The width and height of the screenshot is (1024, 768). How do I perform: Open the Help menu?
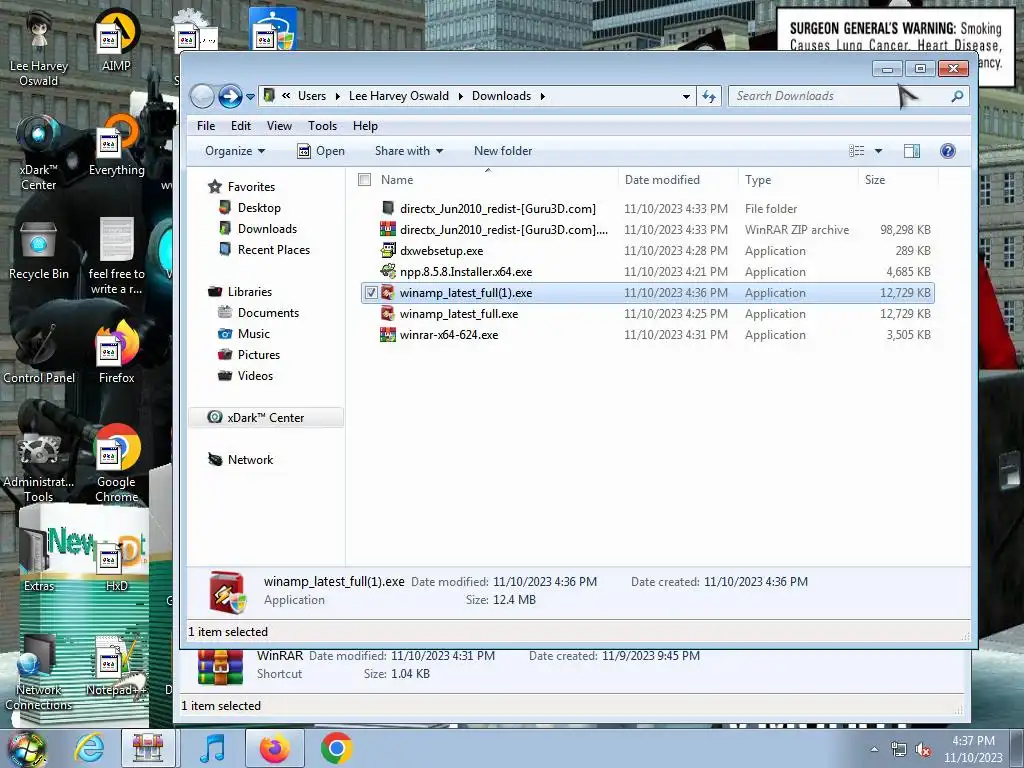click(x=365, y=125)
